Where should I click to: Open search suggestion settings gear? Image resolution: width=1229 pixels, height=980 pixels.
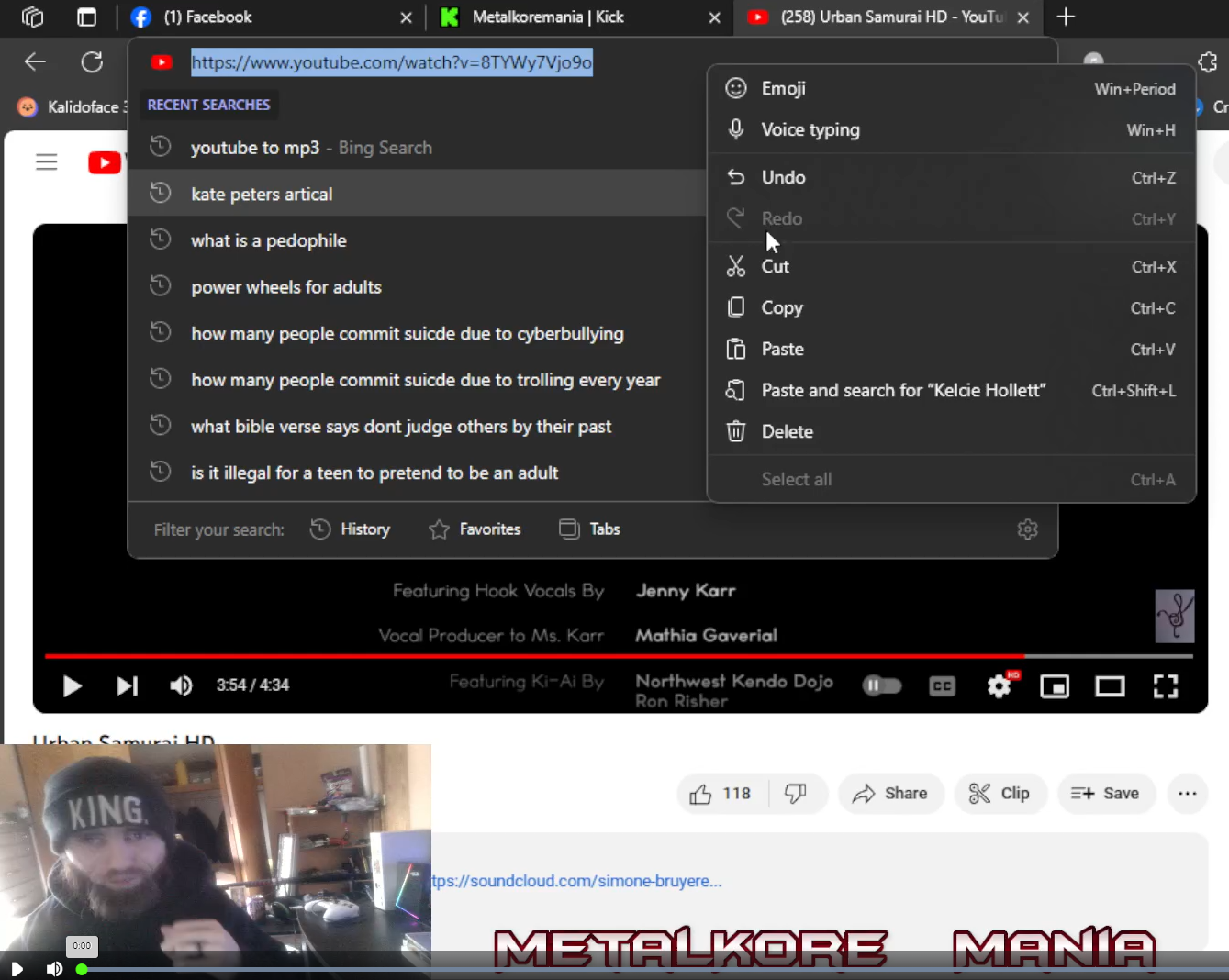1028,529
